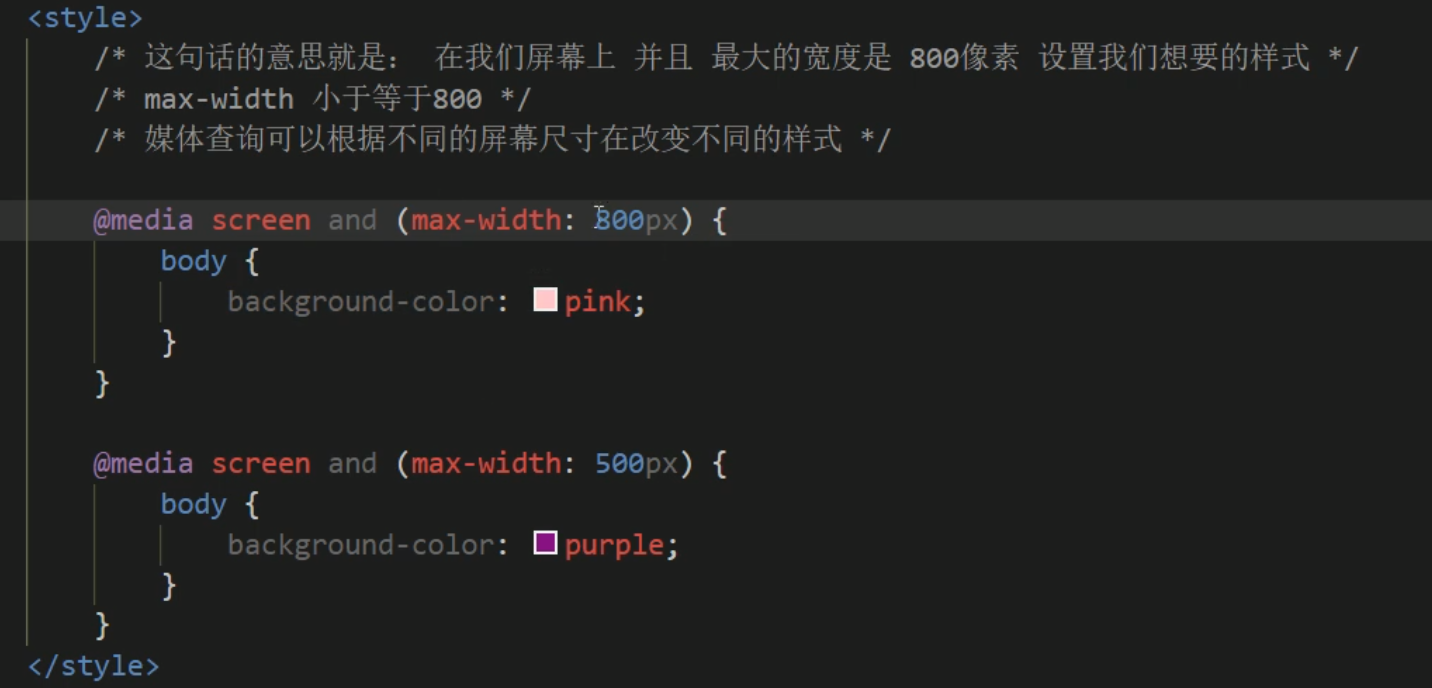The width and height of the screenshot is (1432, 688).
Task: Click body selector in first media query
Action: 194,261
